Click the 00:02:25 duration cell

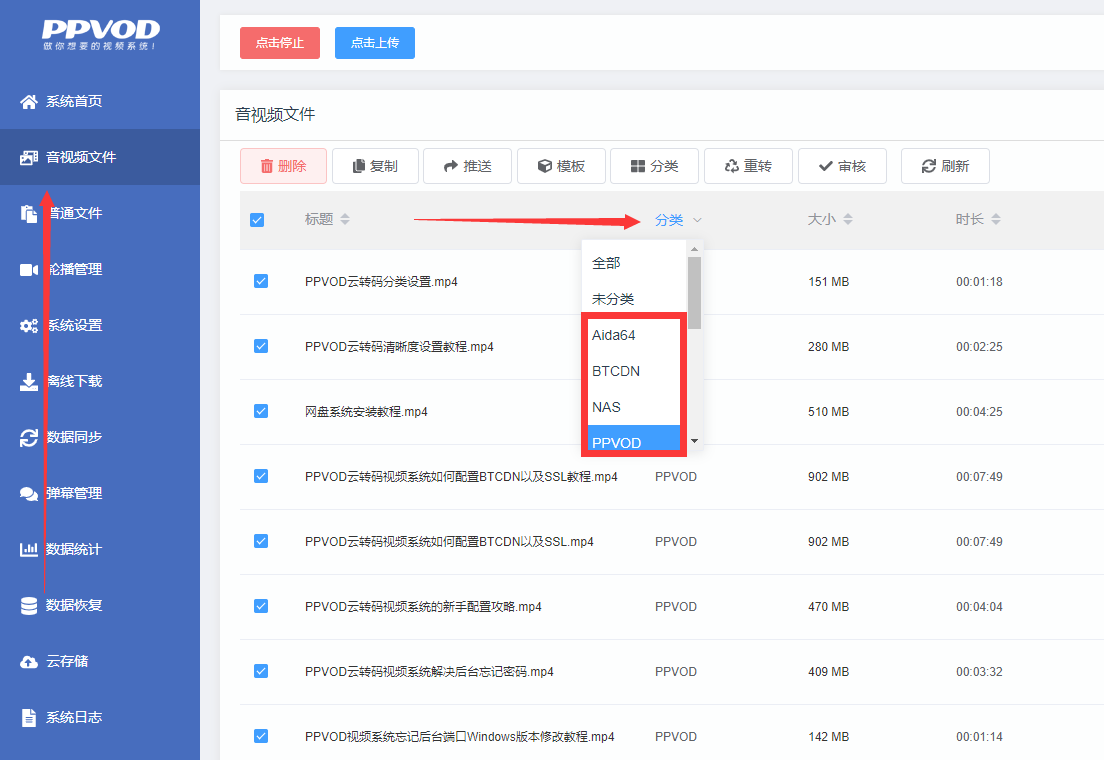(x=979, y=347)
